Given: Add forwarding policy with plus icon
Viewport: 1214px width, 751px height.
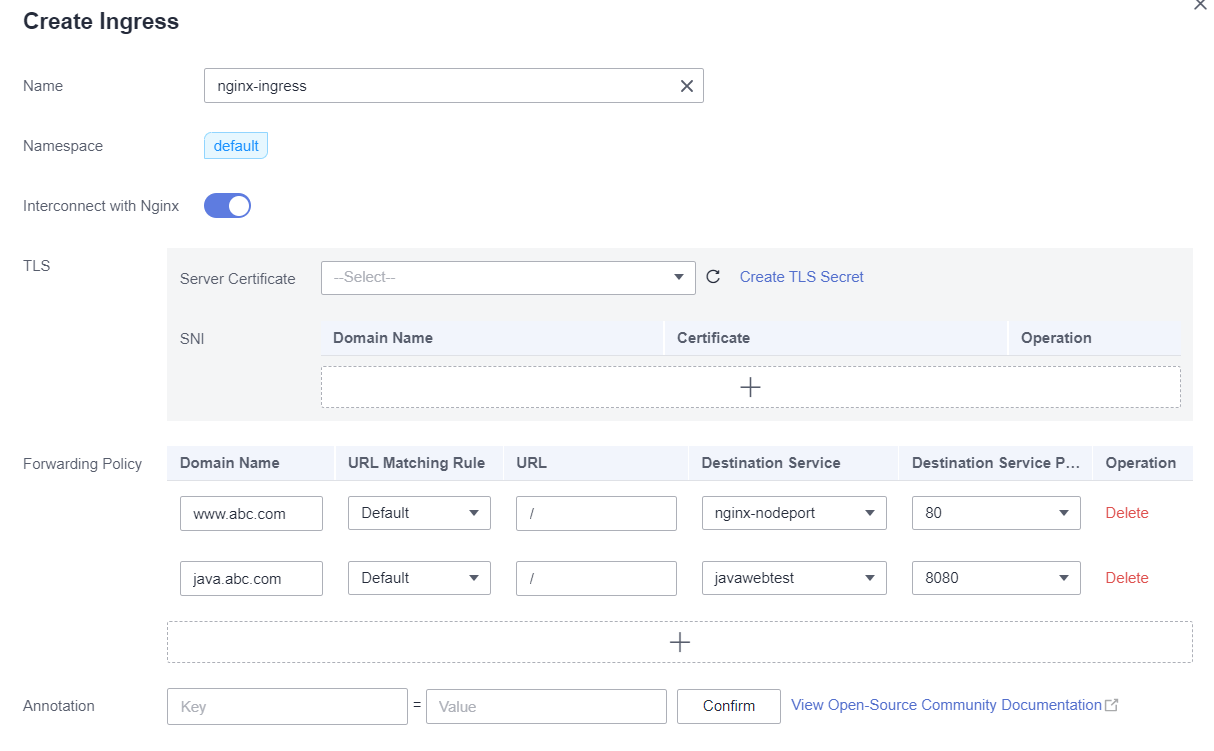Looking at the screenshot, I should coord(679,642).
